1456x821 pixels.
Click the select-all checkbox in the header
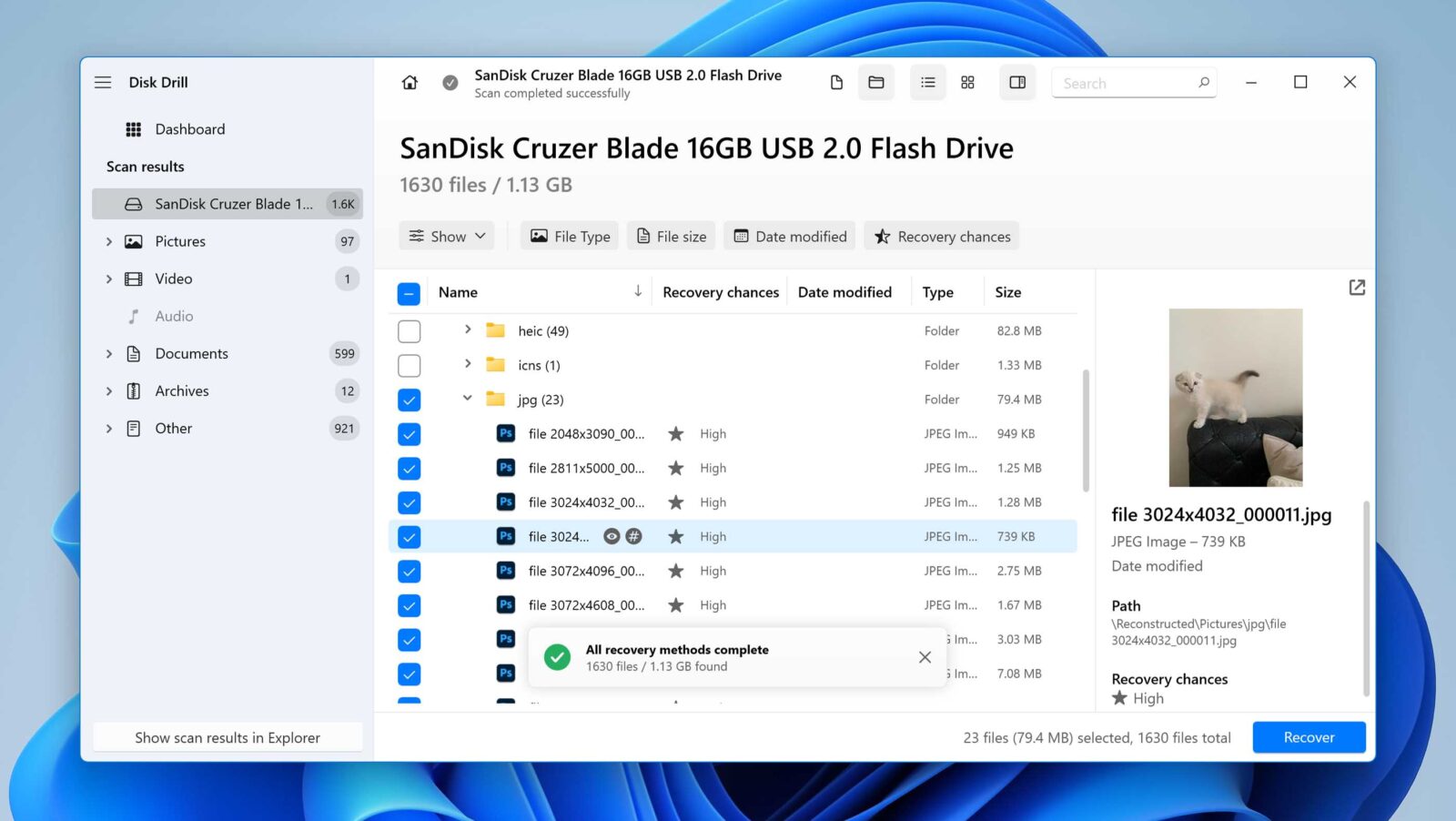409,293
